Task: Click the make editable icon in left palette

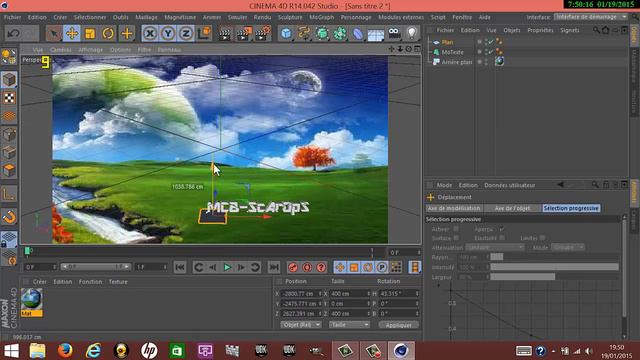Action: [9, 57]
